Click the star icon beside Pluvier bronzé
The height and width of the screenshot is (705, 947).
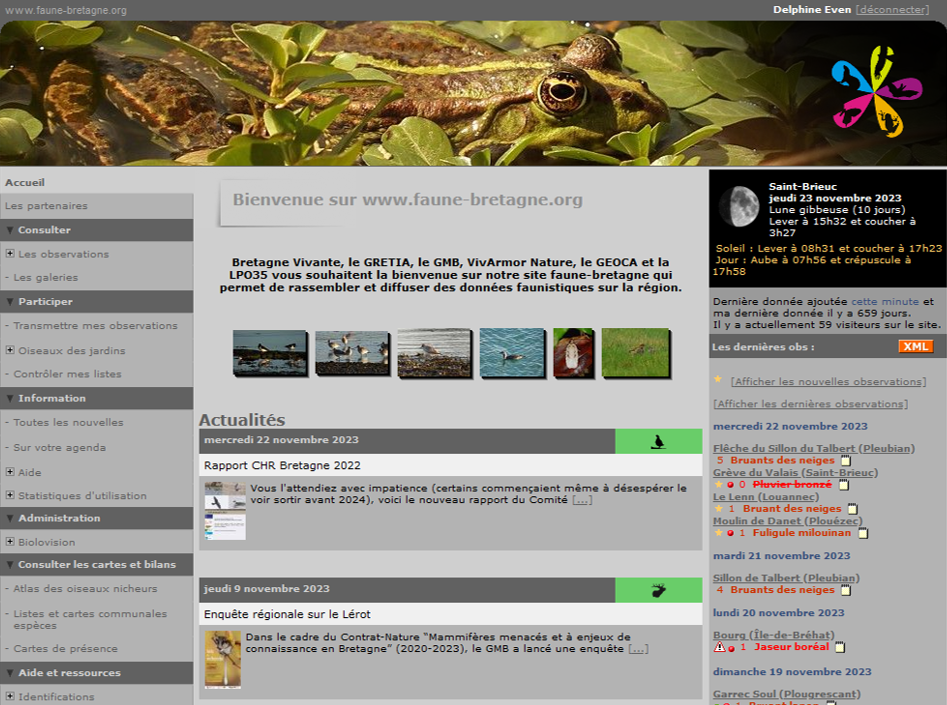718,484
